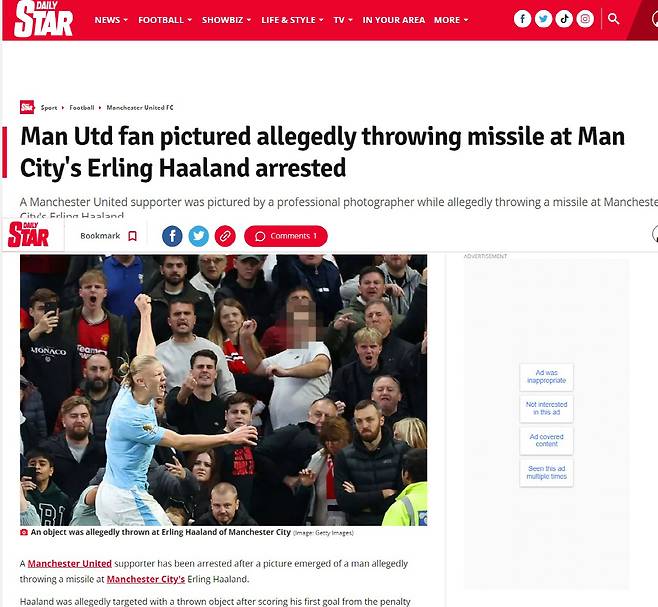Viewport: 658px width, 607px height.
Task: Follow the Manchester City's link in article
Action: pyautogui.click(x=146, y=579)
